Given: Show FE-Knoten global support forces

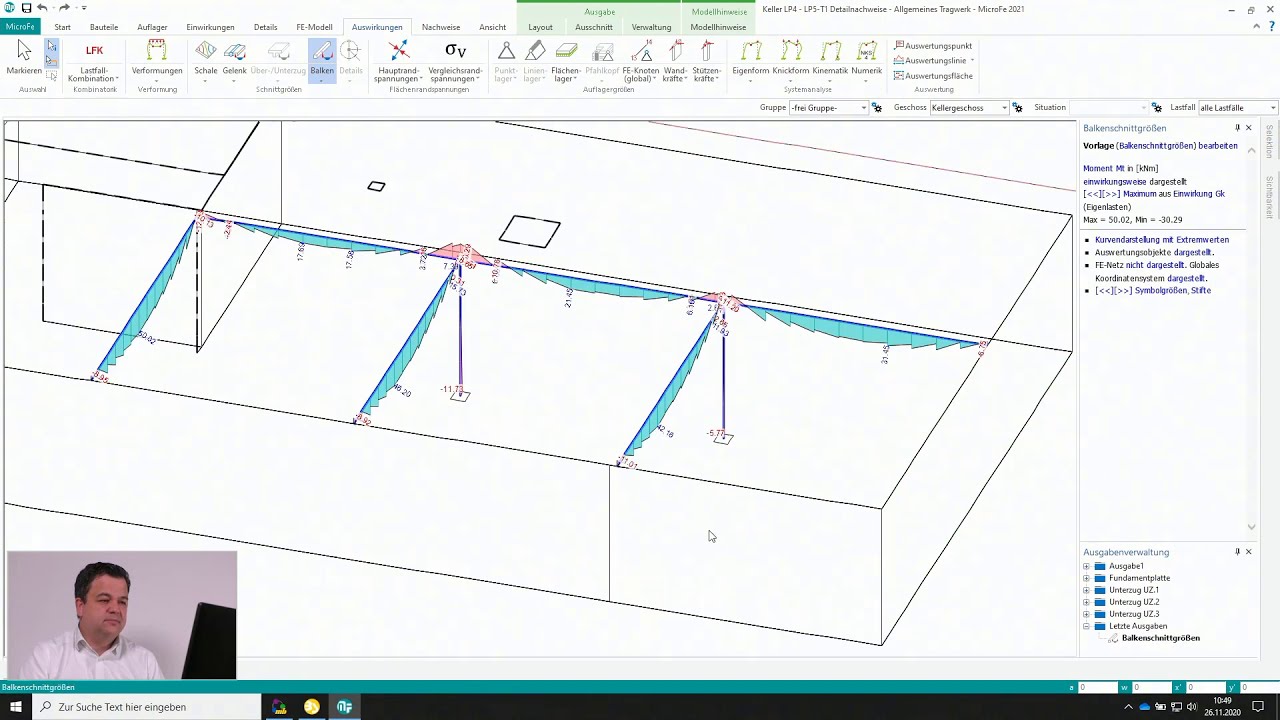Looking at the screenshot, I should pos(640,61).
